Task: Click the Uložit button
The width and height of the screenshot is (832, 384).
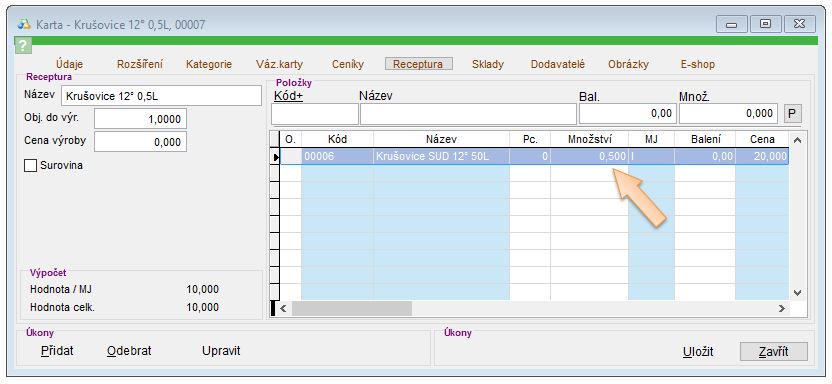Action: coord(698,352)
